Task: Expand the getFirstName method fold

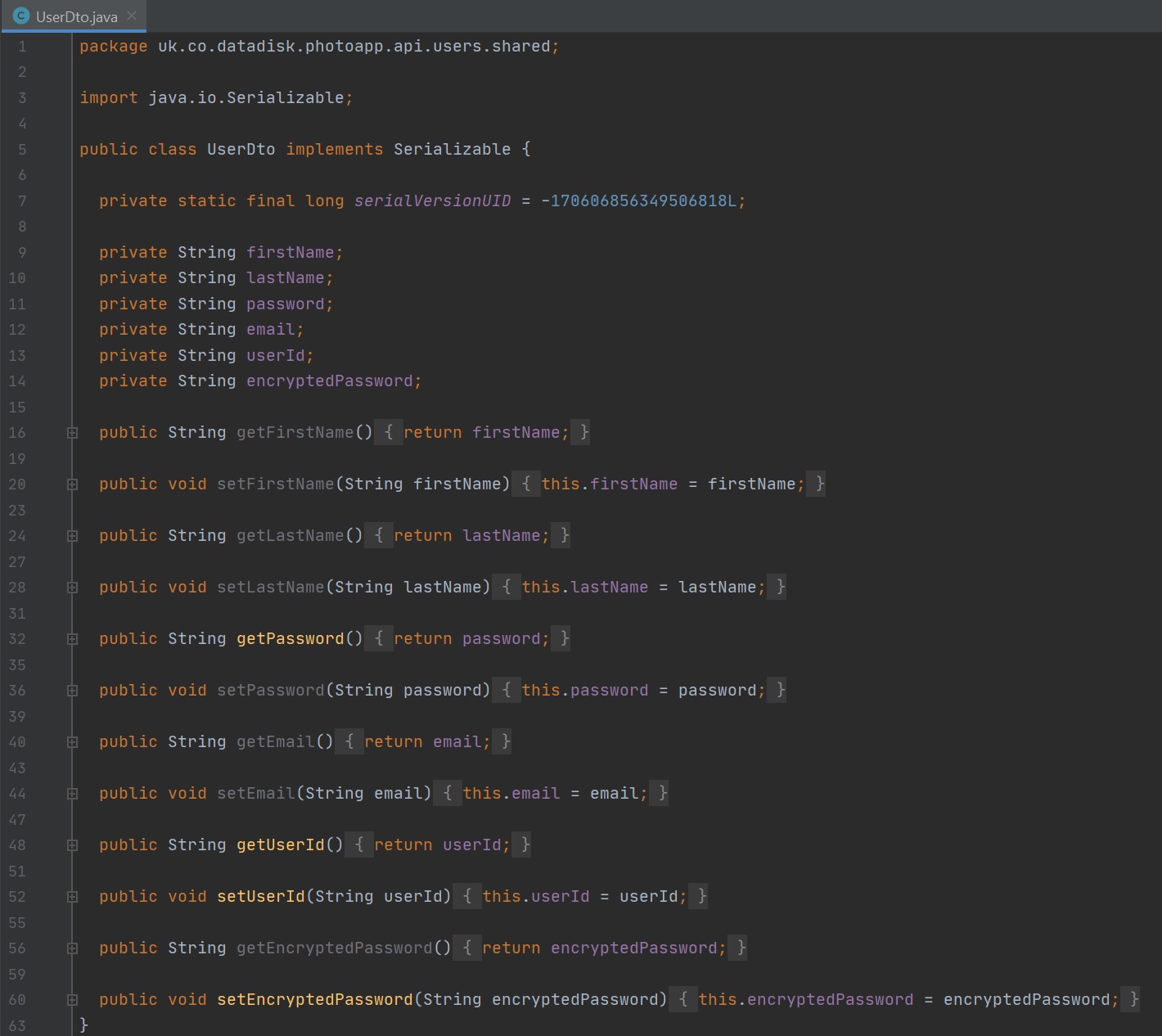Action: [x=72, y=433]
